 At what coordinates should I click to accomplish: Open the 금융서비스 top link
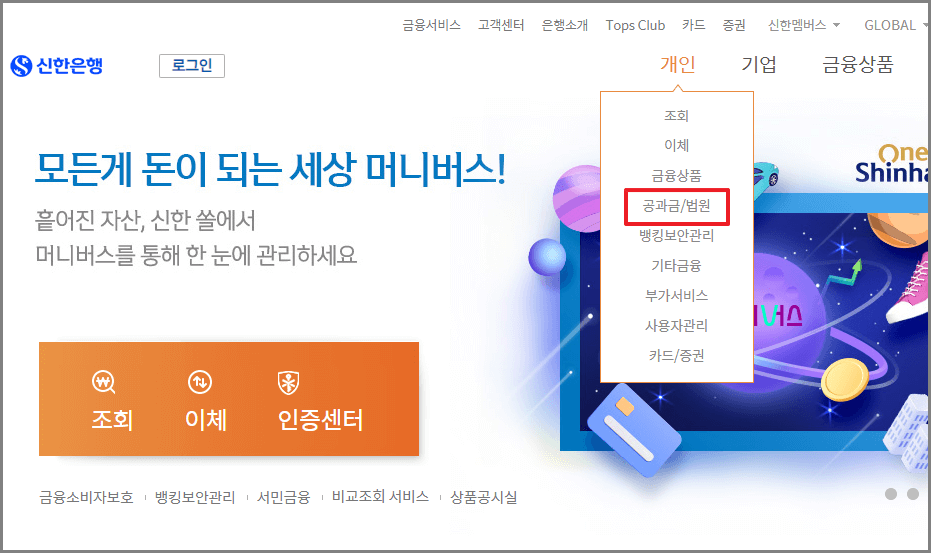(432, 25)
